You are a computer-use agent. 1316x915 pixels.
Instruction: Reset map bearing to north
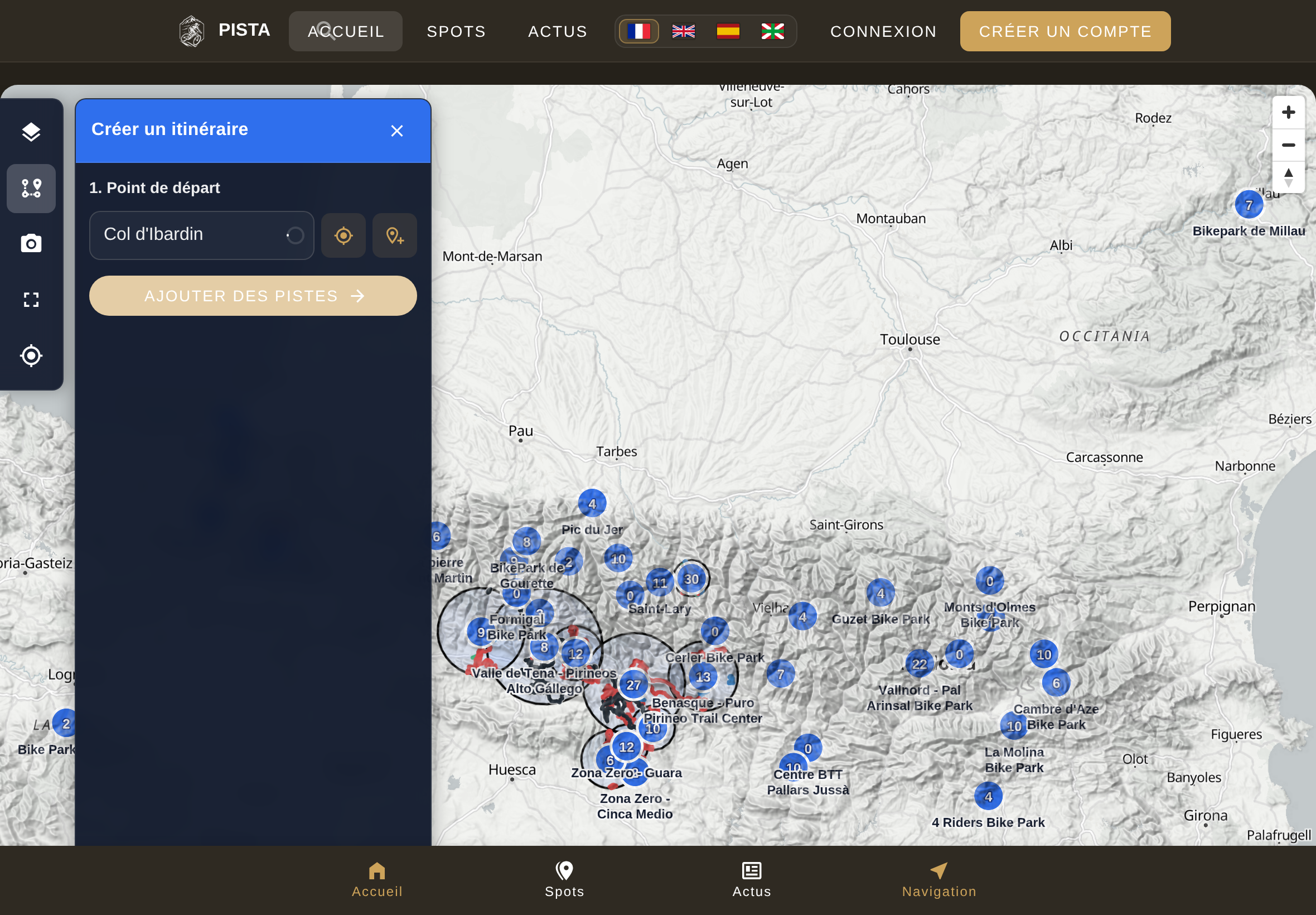click(x=1289, y=178)
